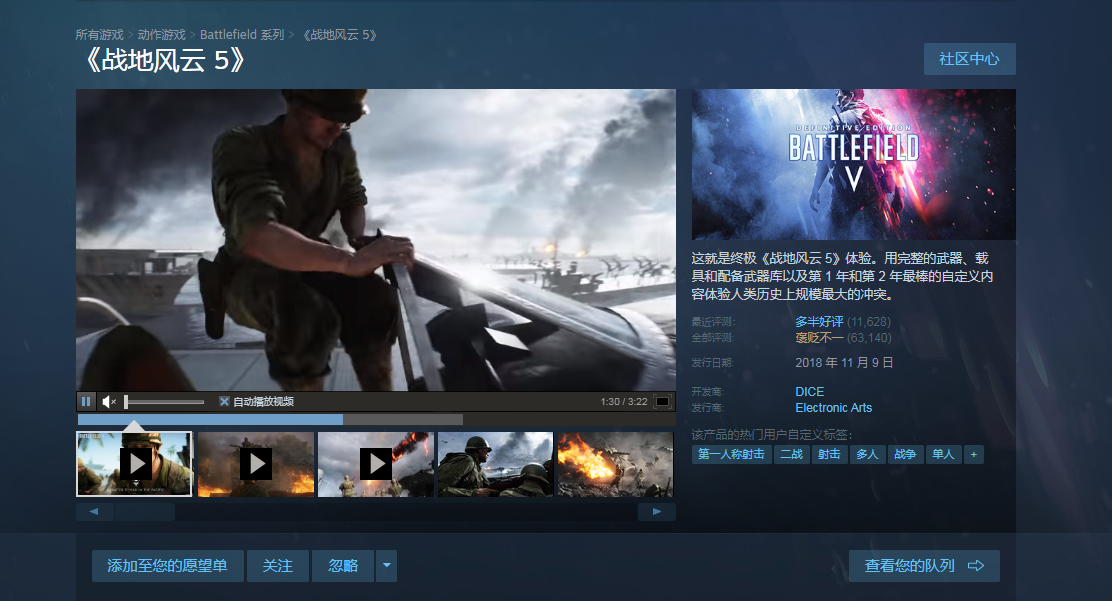
Task: Open Battlefield 系列 breadcrumb link
Action: (242, 35)
